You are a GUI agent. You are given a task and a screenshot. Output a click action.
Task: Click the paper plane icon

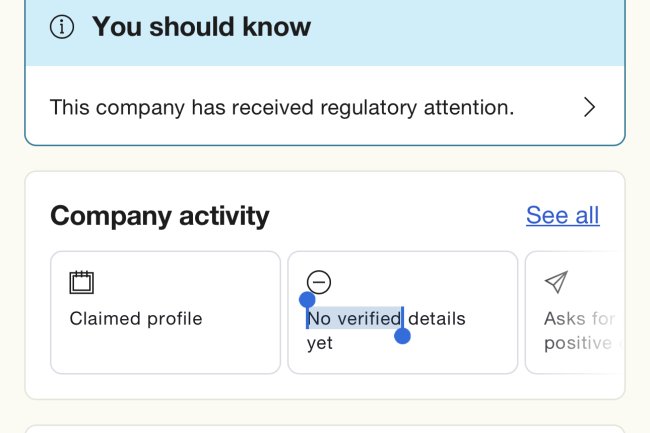556,282
